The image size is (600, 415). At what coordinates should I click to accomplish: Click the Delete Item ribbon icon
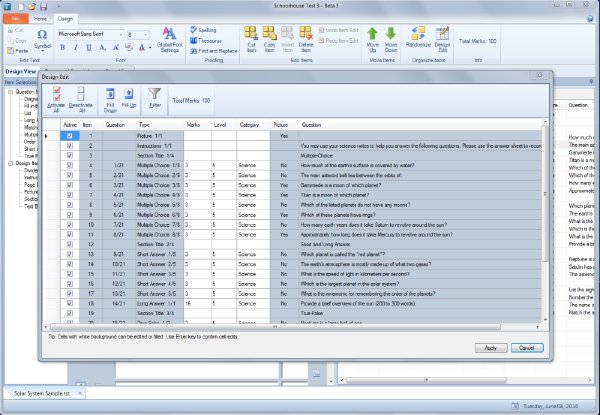(x=306, y=33)
